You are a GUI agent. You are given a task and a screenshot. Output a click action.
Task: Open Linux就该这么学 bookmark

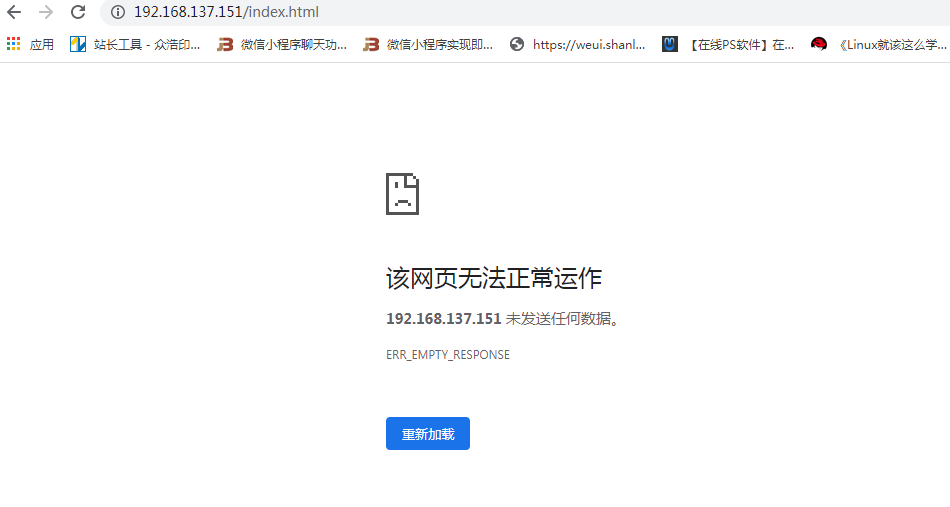pyautogui.click(x=880, y=44)
